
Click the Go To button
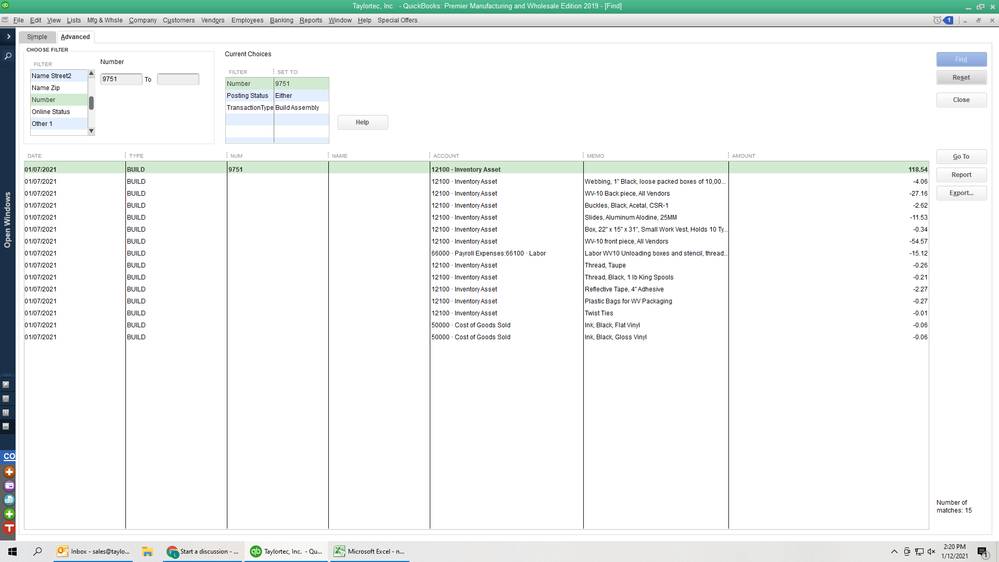961,157
